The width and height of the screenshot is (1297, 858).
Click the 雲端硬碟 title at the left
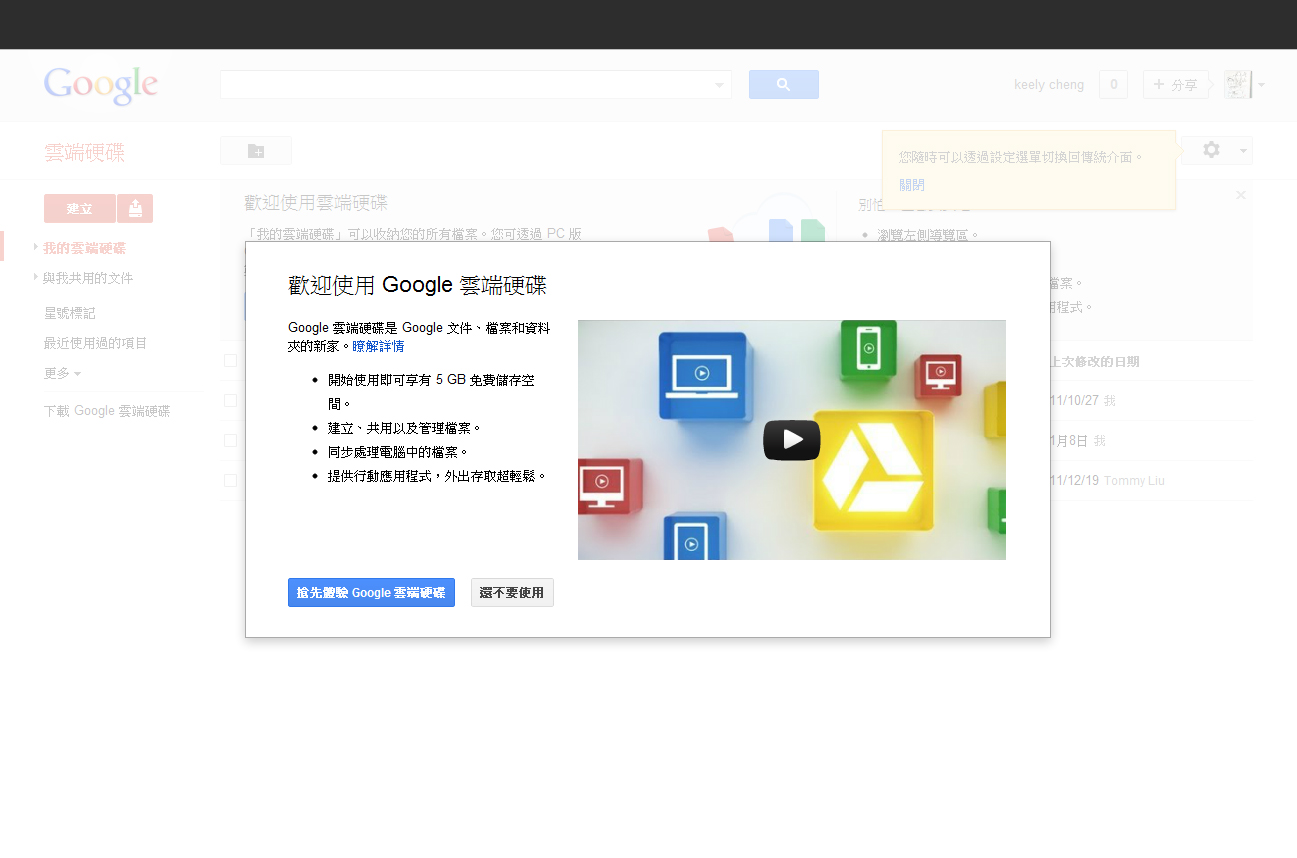[85, 153]
